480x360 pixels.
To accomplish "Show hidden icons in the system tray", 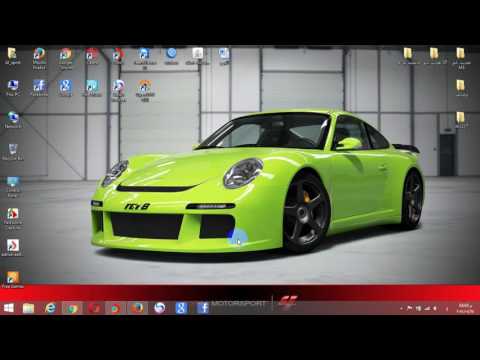I will pos(401,309).
